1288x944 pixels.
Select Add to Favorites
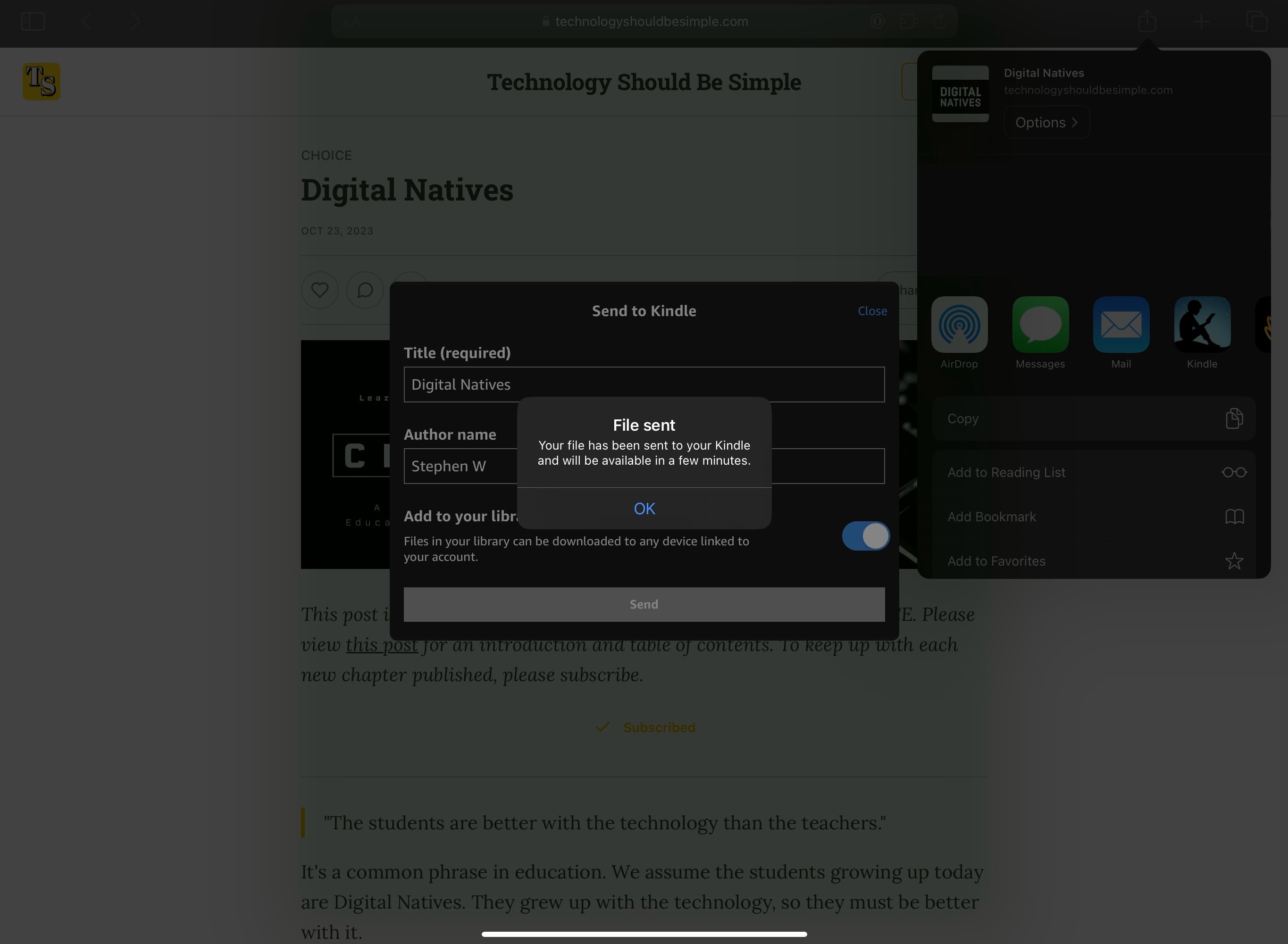(x=1094, y=561)
